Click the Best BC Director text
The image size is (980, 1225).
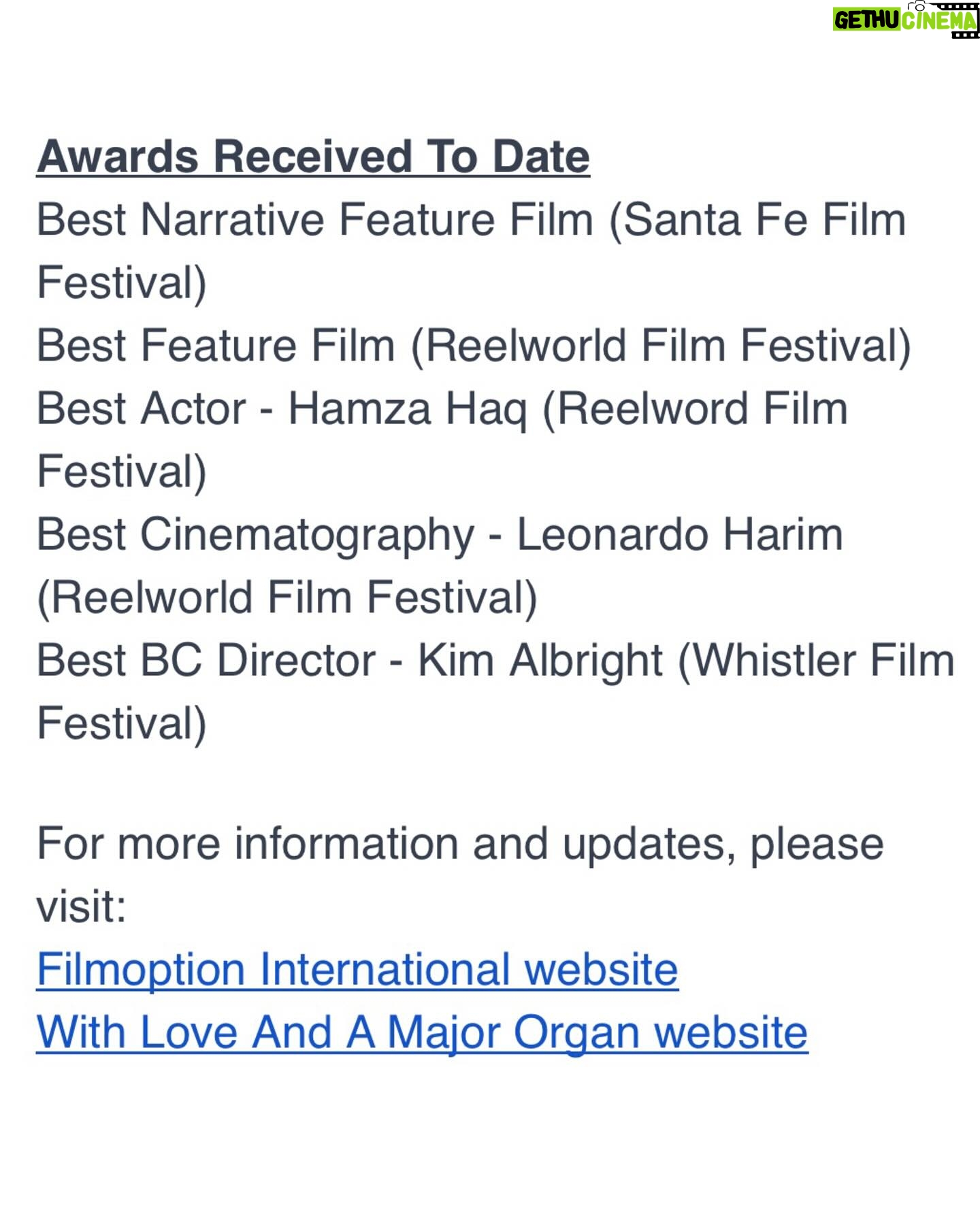click(x=206, y=660)
